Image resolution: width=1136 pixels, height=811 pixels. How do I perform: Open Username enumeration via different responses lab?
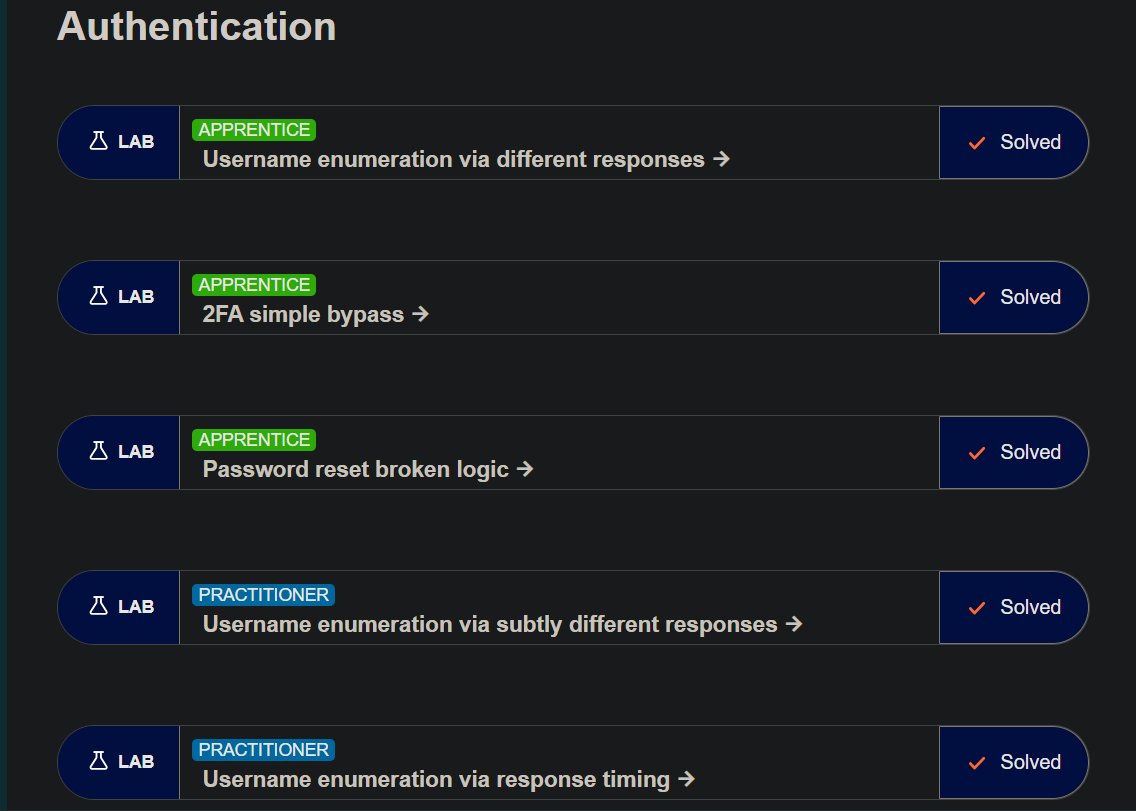(x=454, y=159)
